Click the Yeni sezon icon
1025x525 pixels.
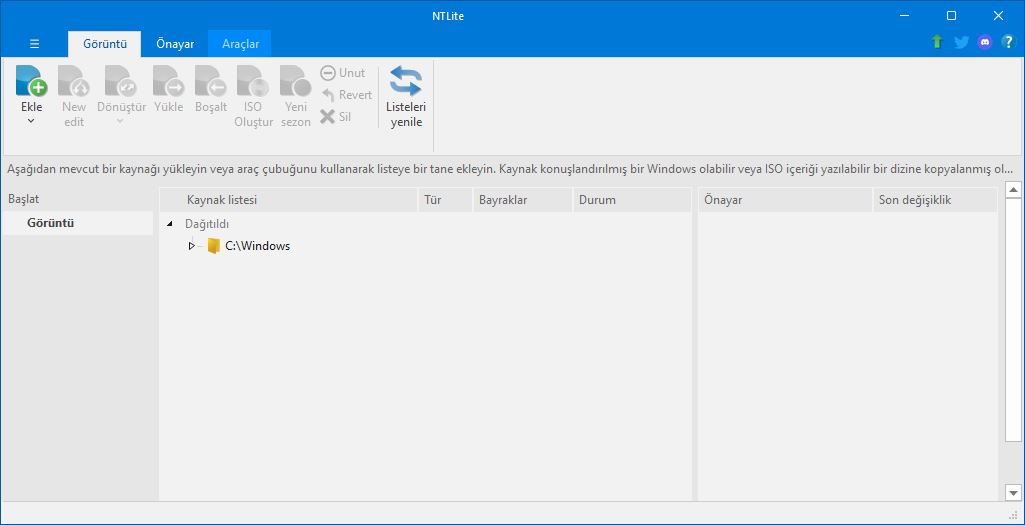click(295, 81)
